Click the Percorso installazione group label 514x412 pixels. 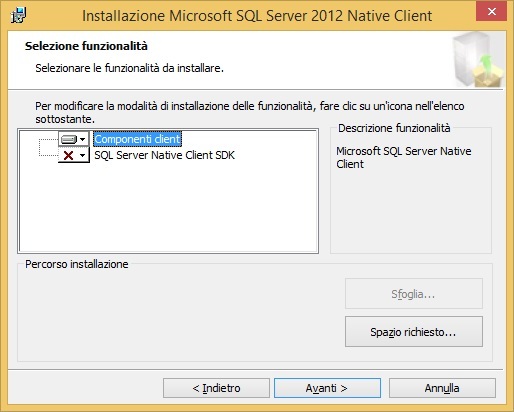(77, 264)
